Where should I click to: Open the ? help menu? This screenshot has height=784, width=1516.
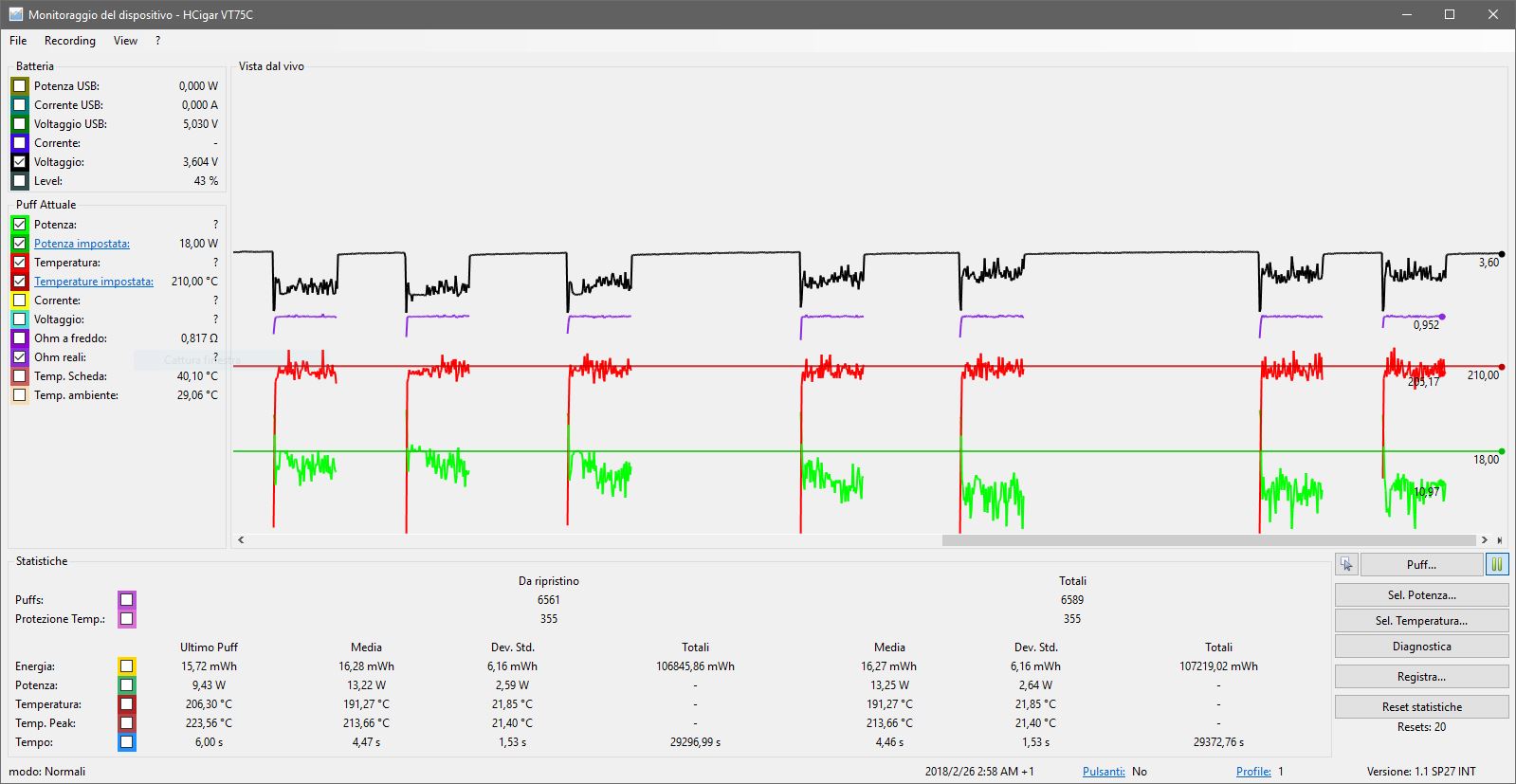[x=157, y=41]
